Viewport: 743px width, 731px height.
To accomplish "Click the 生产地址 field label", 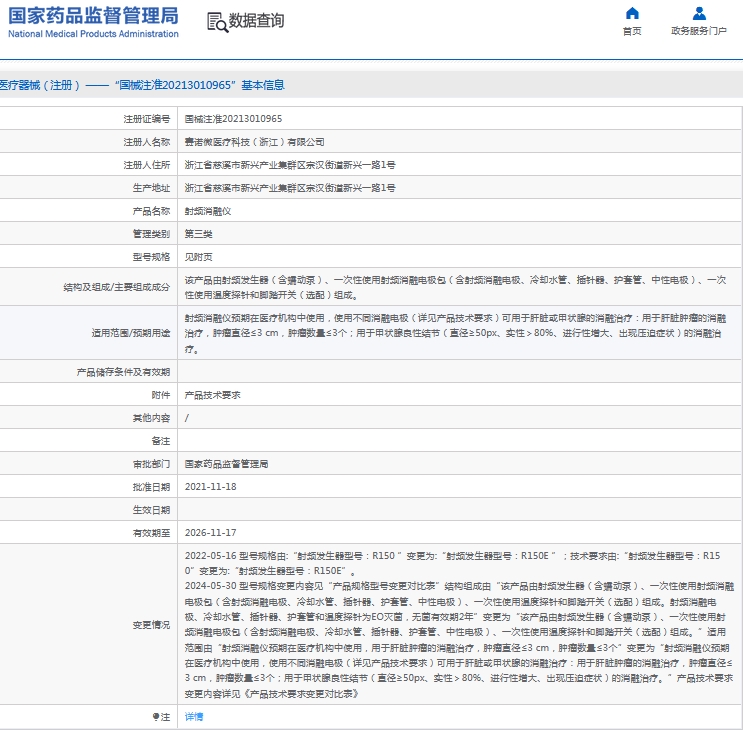I will coord(151,188).
